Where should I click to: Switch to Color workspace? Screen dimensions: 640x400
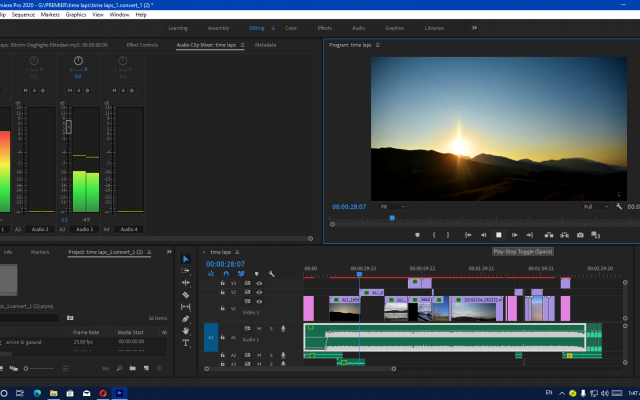point(291,28)
